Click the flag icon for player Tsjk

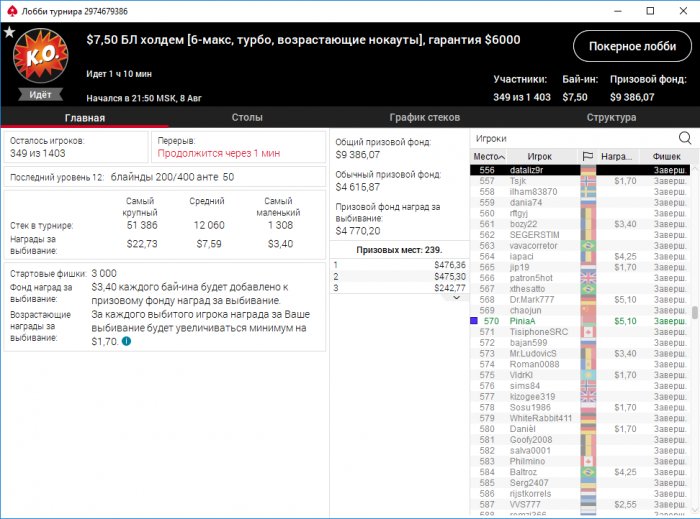(x=588, y=181)
